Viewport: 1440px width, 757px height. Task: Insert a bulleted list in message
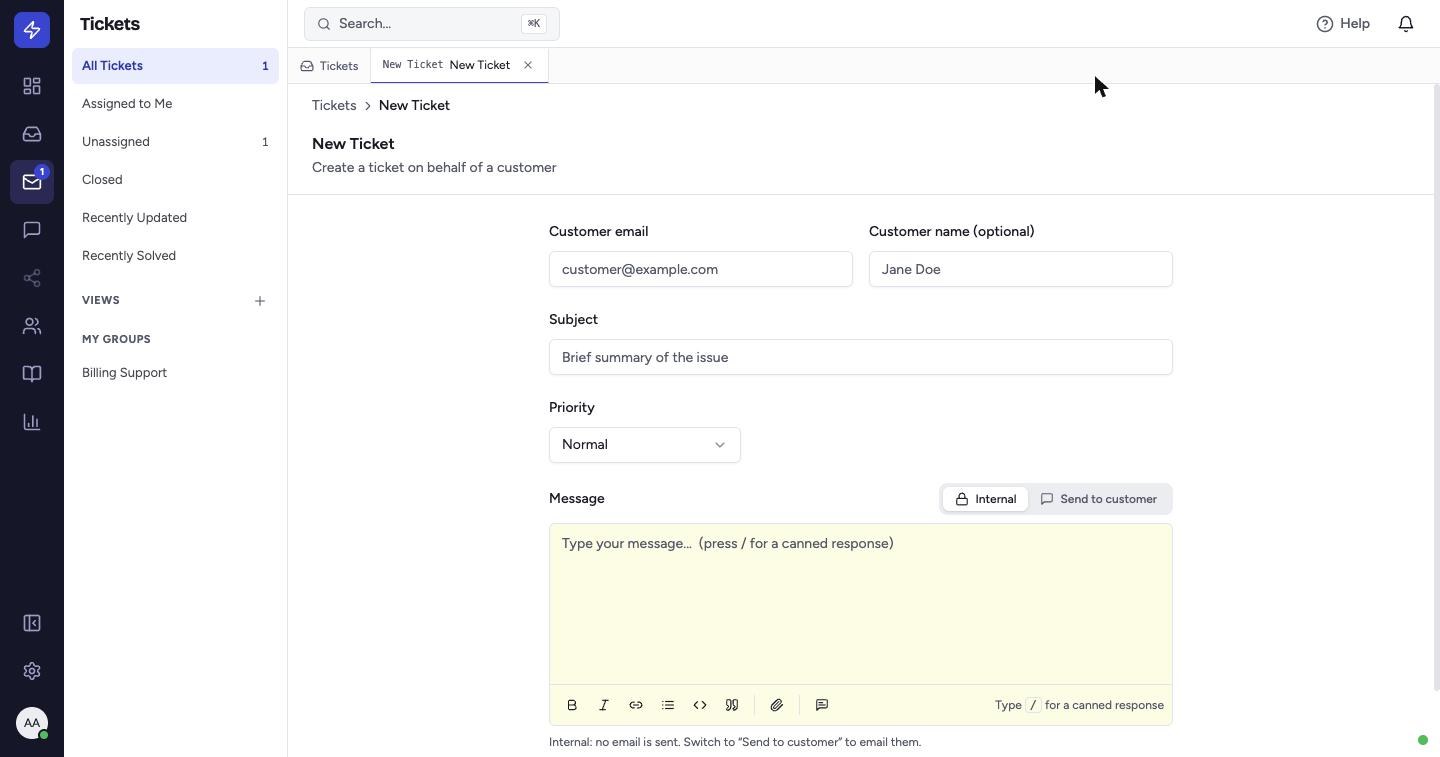point(668,705)
